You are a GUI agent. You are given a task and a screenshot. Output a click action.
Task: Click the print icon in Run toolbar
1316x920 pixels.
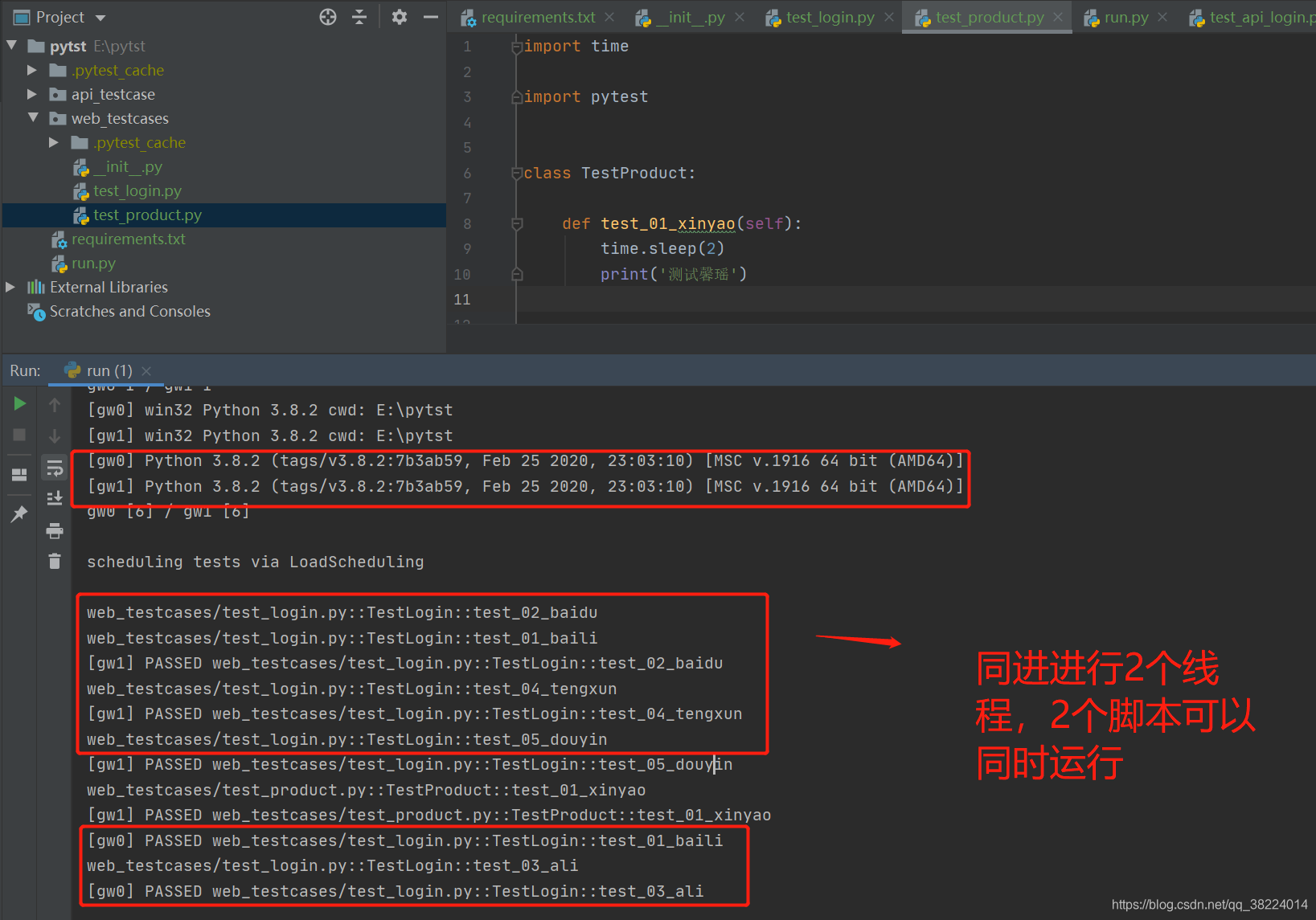tap(55, 530)
